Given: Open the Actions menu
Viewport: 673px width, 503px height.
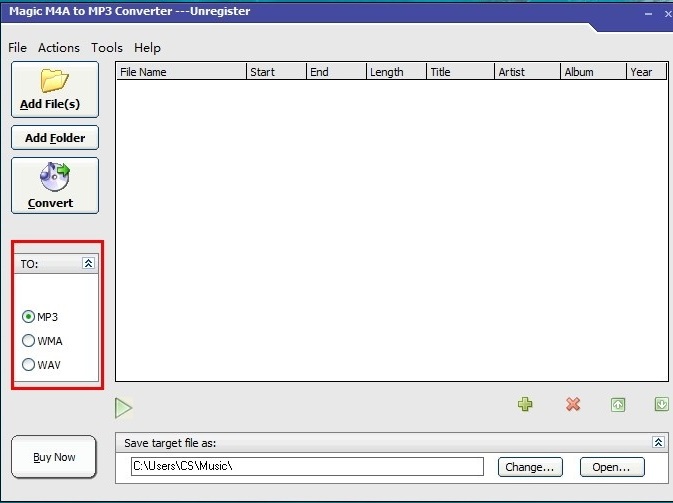Looking at the screenshot, I should (x=59, y=48).
